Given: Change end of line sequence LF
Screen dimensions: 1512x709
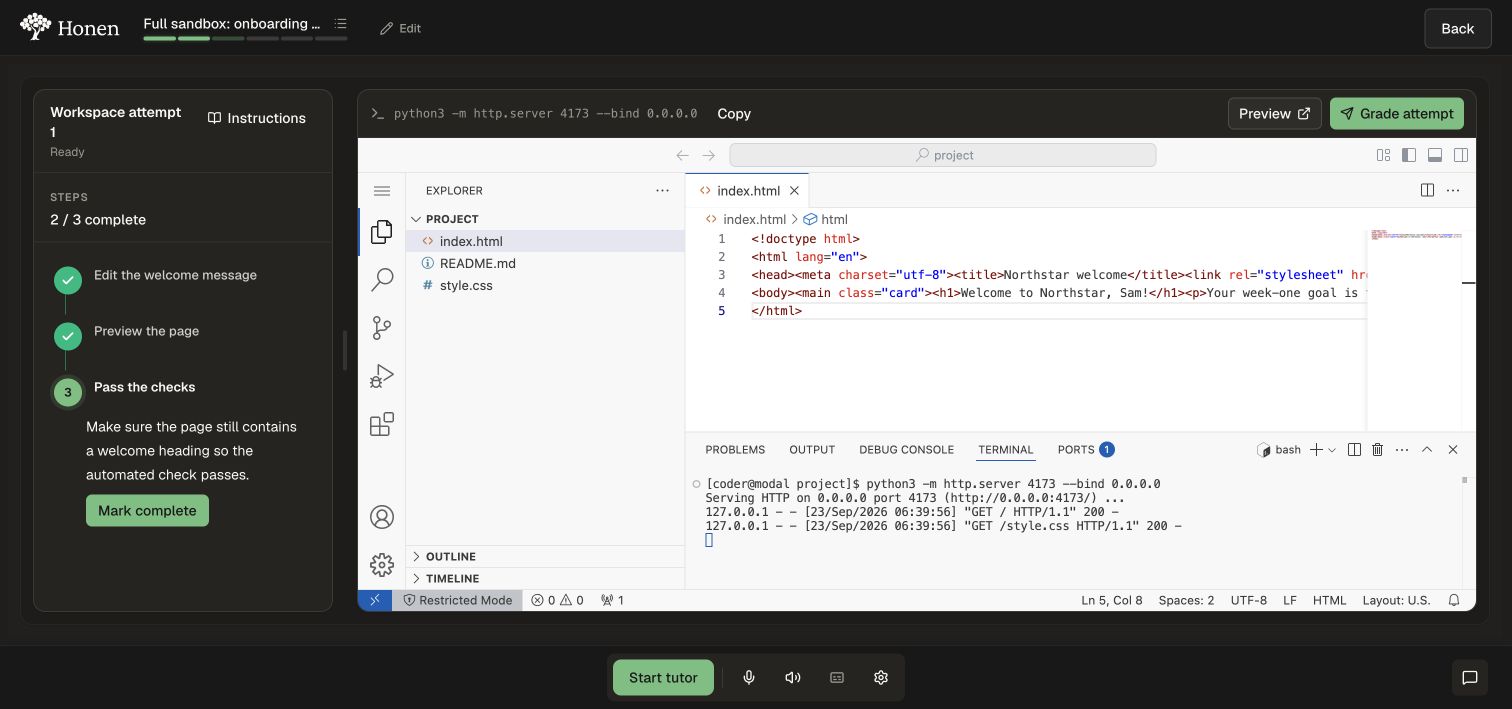Looking at the screenshot, I should [1290, 600].
